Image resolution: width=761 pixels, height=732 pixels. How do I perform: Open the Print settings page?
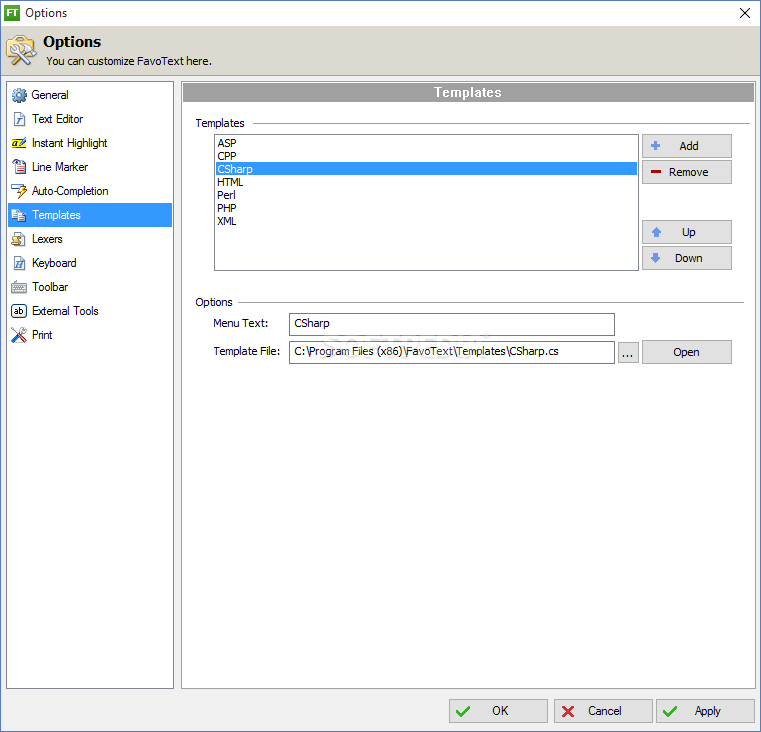[x=90, y=335]
